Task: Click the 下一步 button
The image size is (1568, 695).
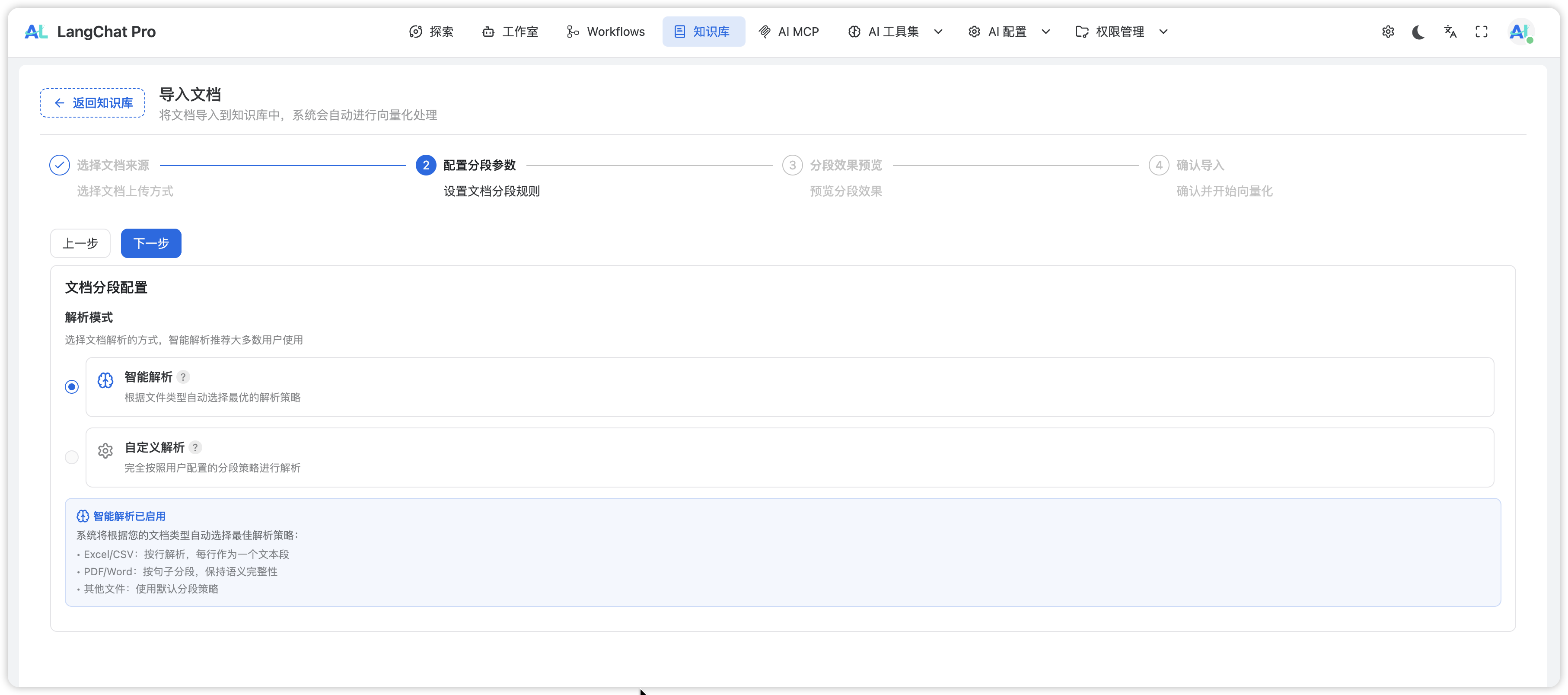Action: click(151, 243)
